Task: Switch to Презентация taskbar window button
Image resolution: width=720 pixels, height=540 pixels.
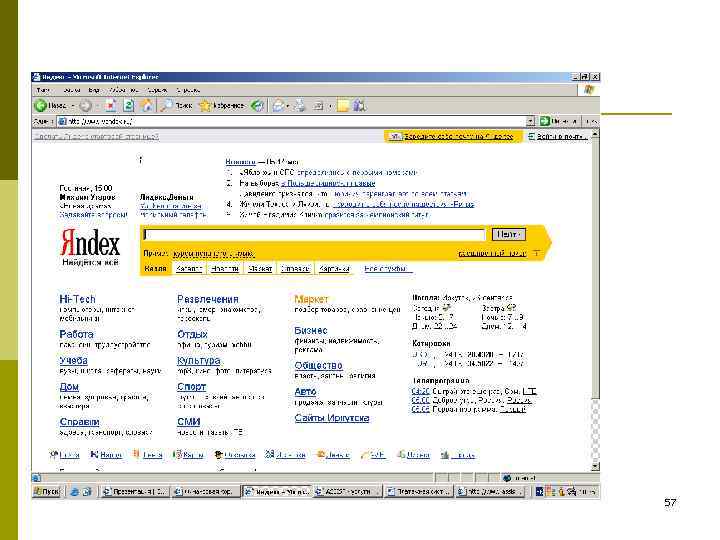Action: (135, 492)
